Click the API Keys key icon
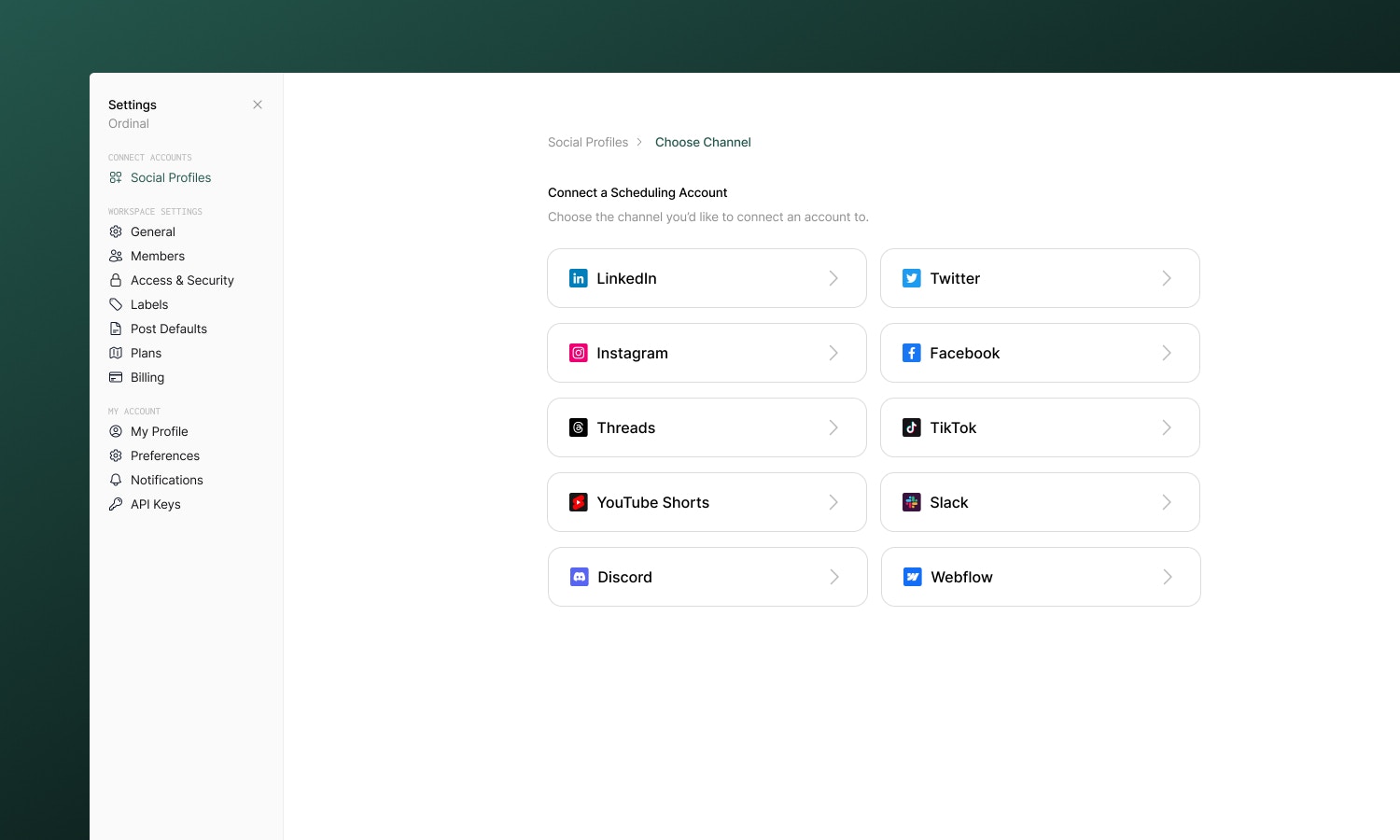The image size is (1400, 840). click(x=116, y=504)
